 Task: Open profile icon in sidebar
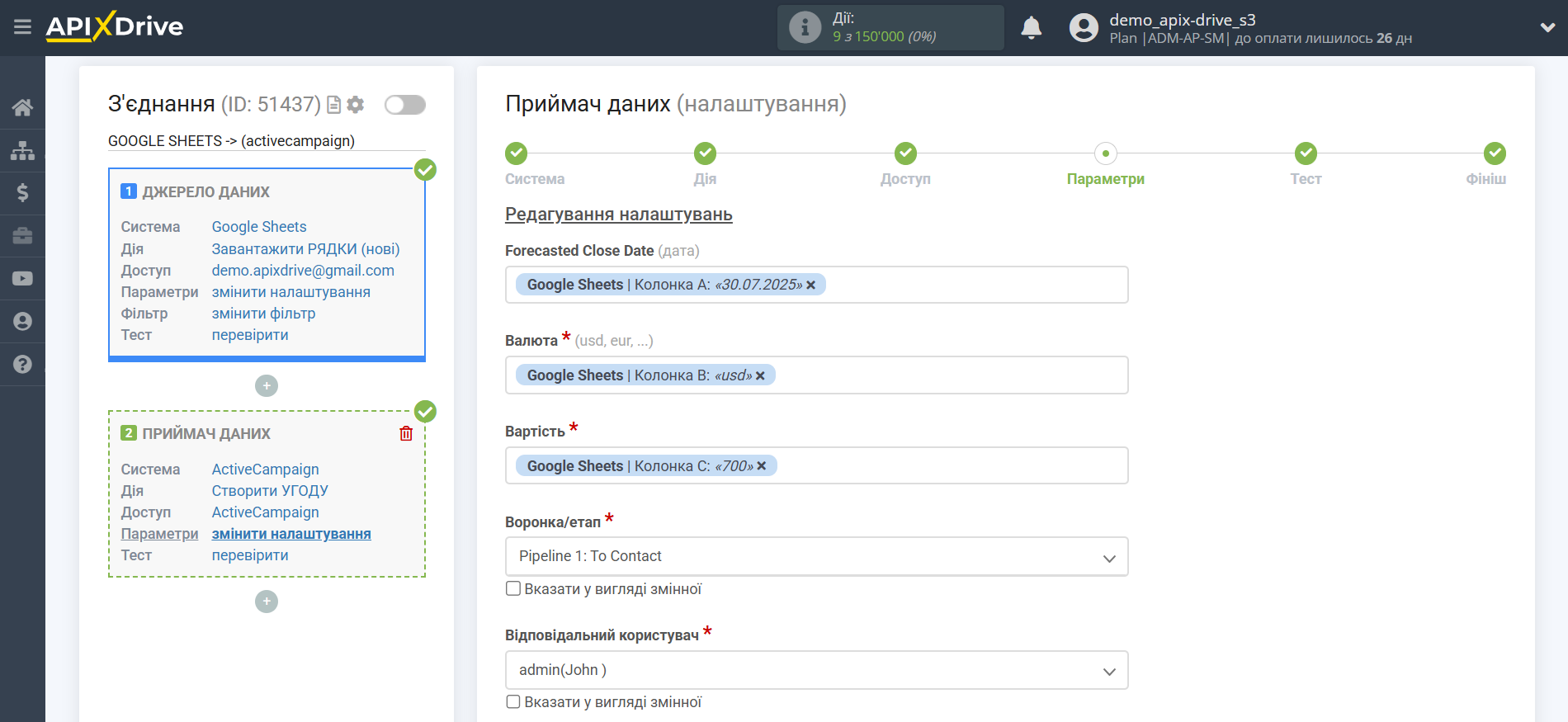pos(22,322)
